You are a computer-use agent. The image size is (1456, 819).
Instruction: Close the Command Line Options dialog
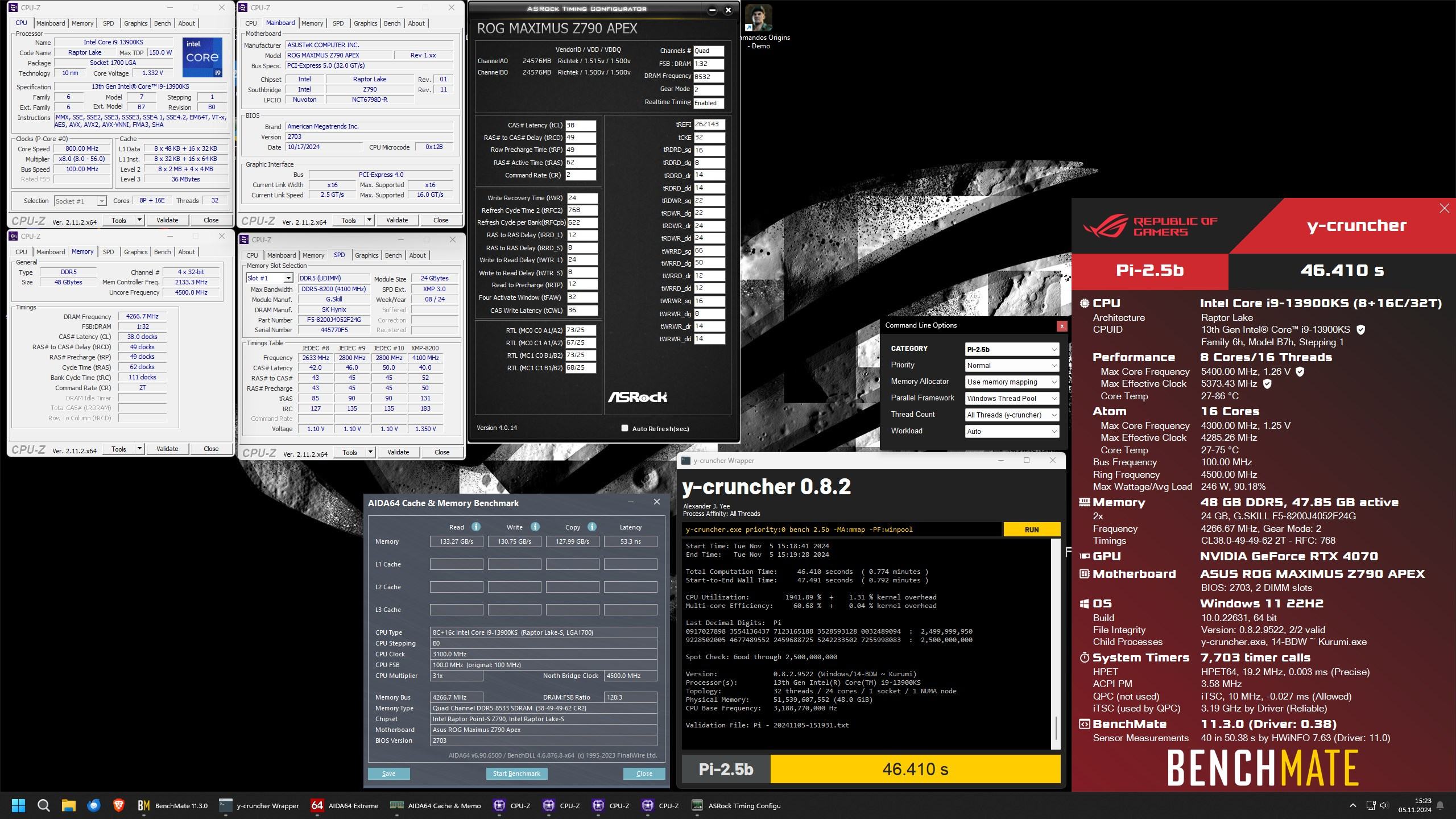pos(1061,326)
